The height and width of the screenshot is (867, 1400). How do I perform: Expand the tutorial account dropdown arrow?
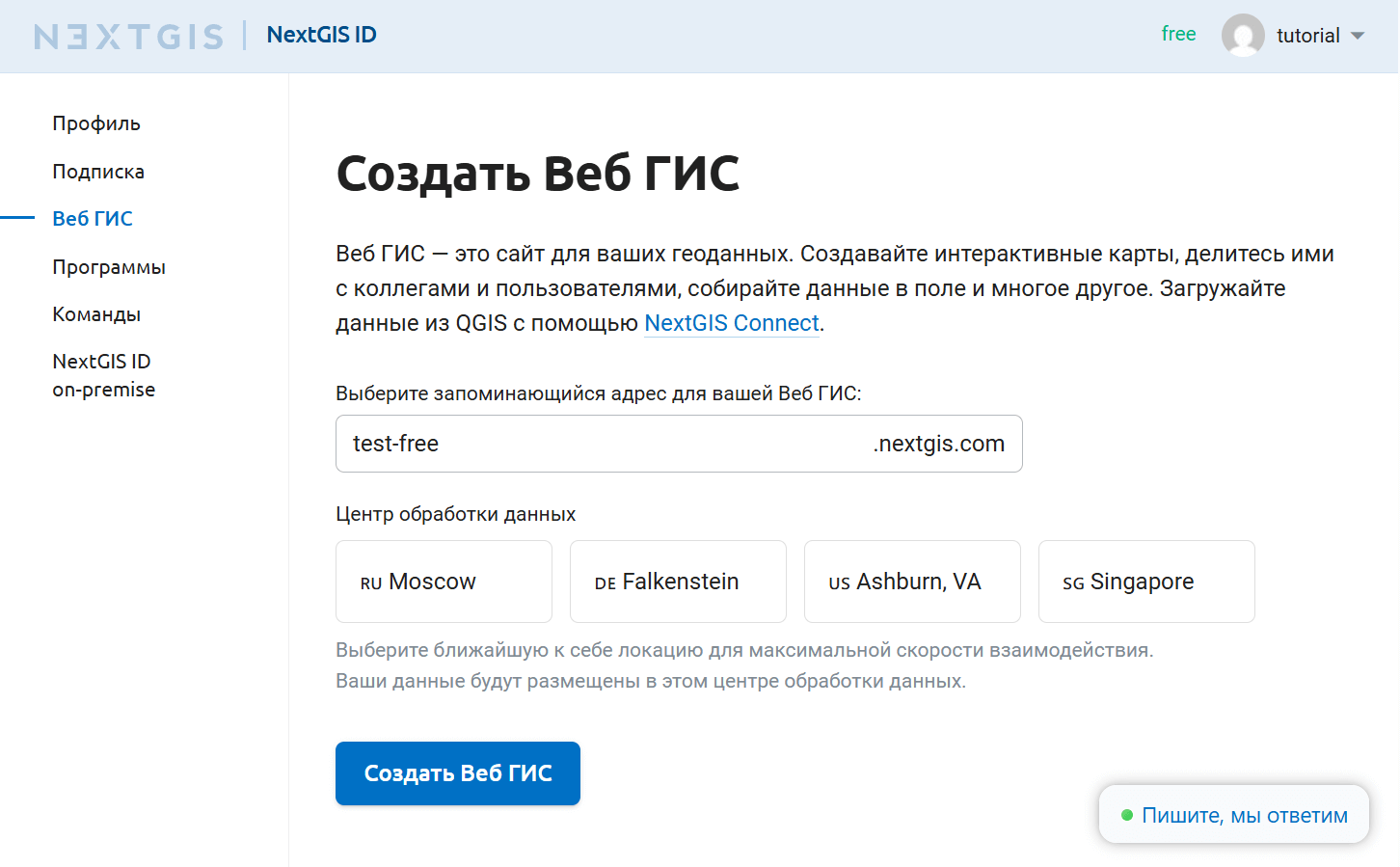point(1358,36)
